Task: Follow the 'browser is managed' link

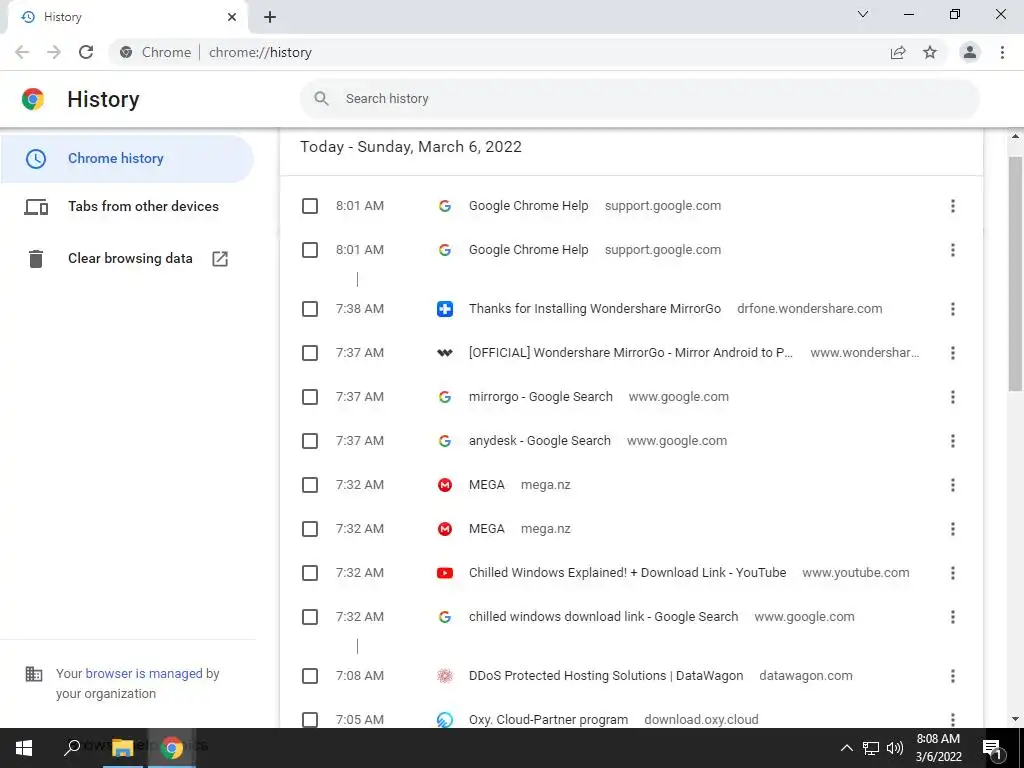Action: coord(144,673)
